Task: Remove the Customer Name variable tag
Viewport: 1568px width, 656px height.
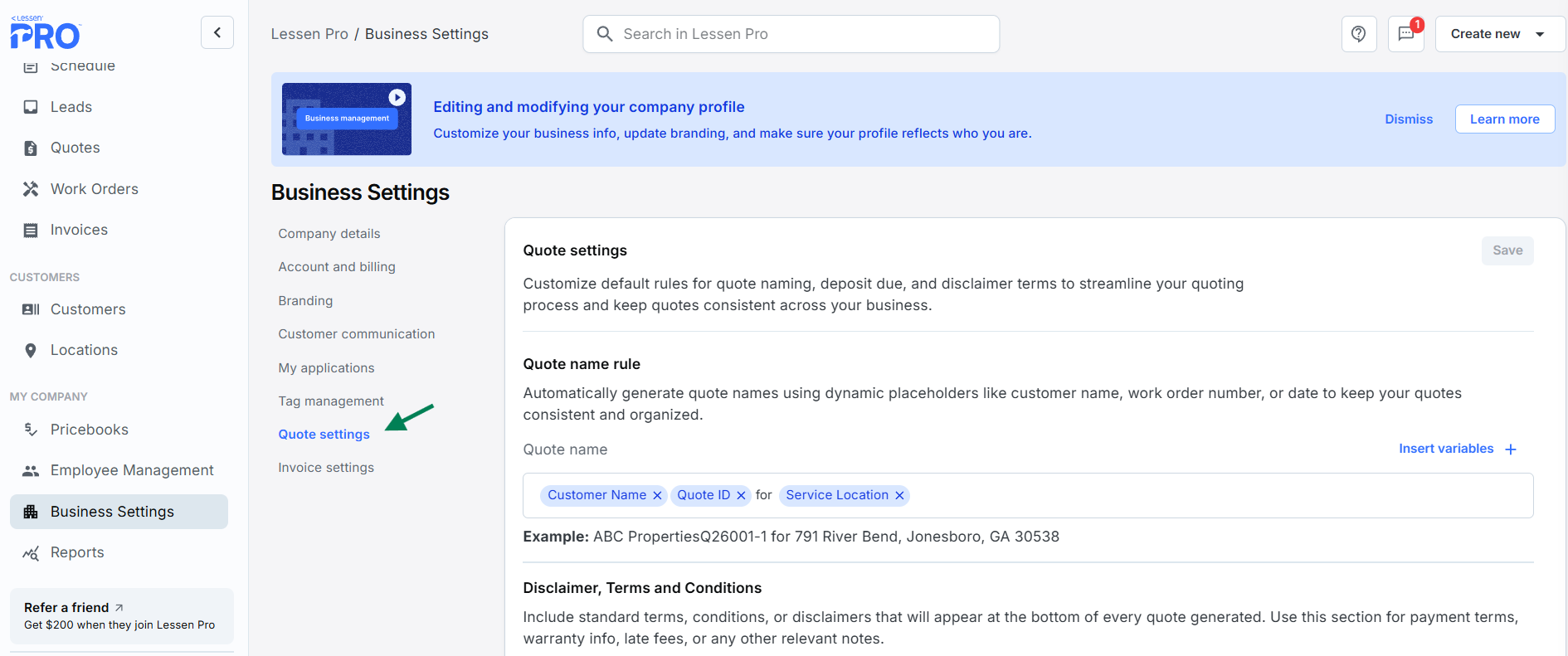Action: (657, 496)
